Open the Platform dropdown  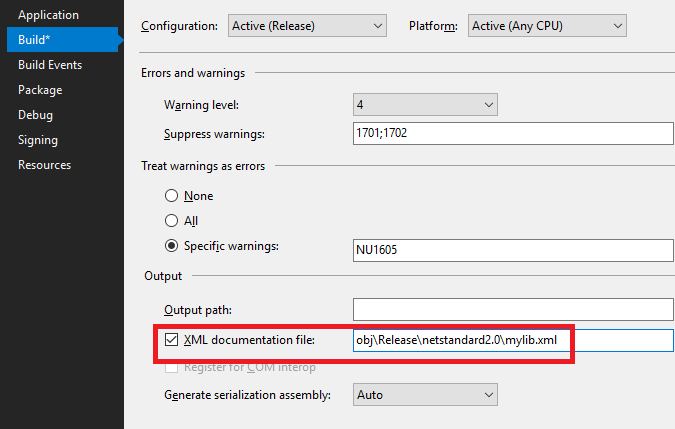click(x=547, y=25)
